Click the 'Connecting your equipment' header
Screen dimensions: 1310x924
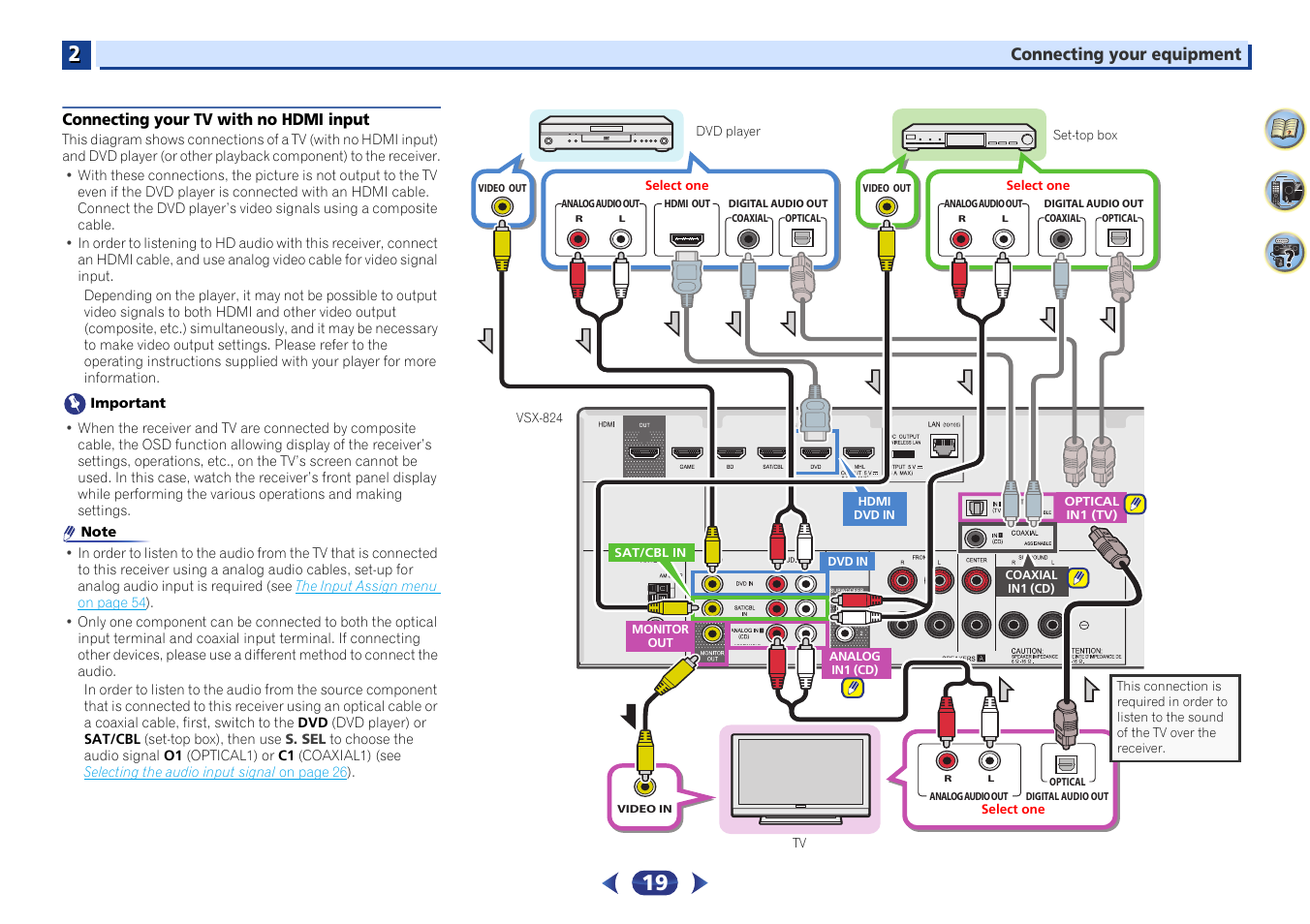click(x=1126, y=54)
